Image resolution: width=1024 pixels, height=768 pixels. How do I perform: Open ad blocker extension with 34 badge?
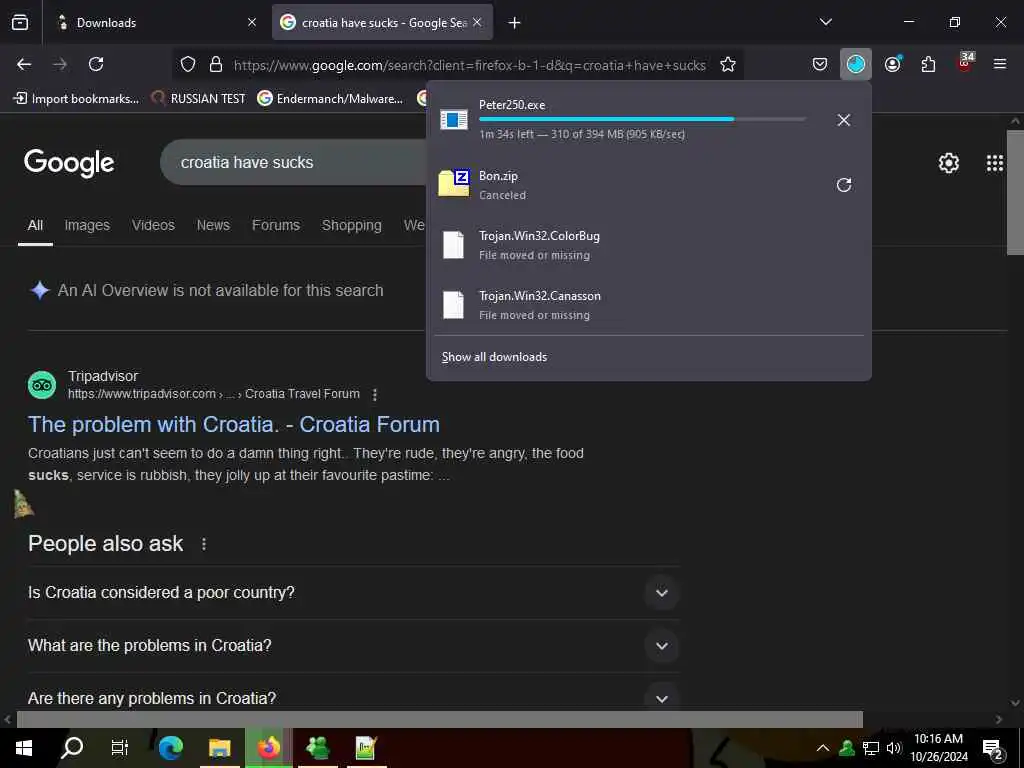pos(965,63)
